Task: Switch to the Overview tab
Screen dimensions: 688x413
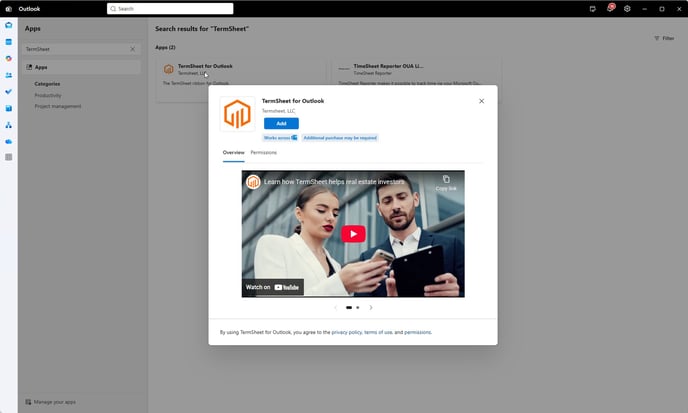Action: pos(233,153)
